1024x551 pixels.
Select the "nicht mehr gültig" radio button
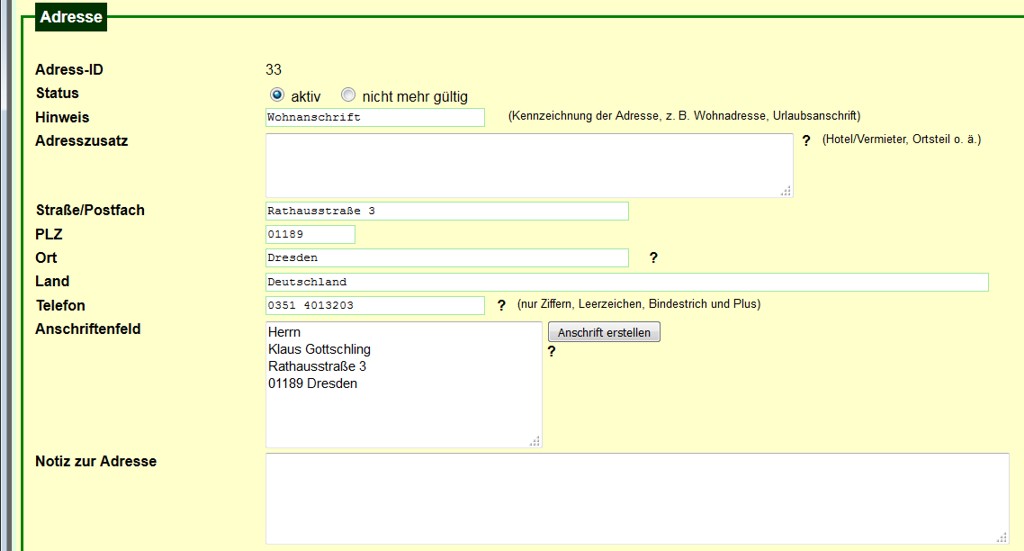tap(348, 95)
